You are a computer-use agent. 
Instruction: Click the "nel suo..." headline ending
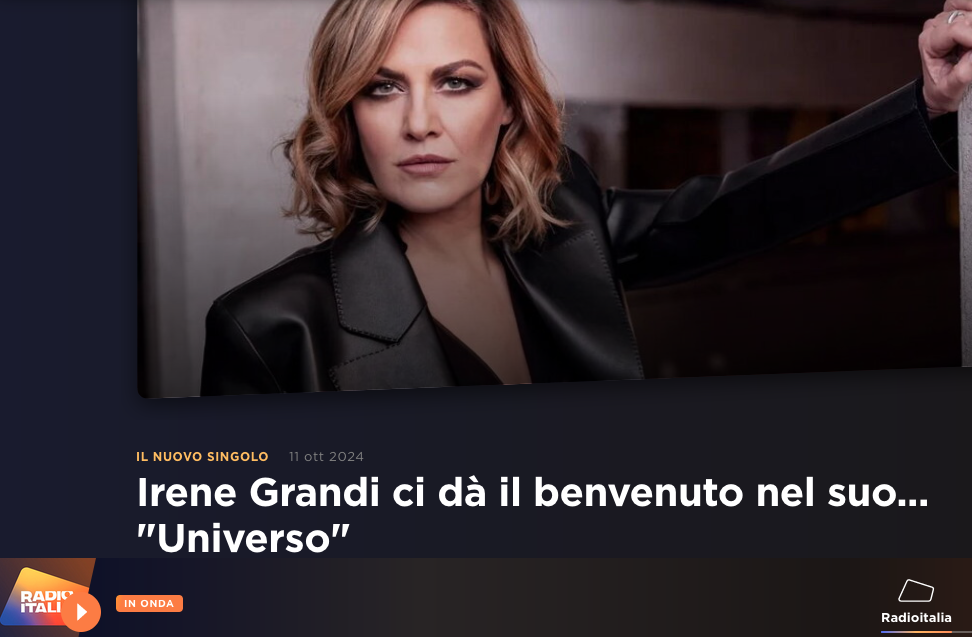(x=842, y=493)
